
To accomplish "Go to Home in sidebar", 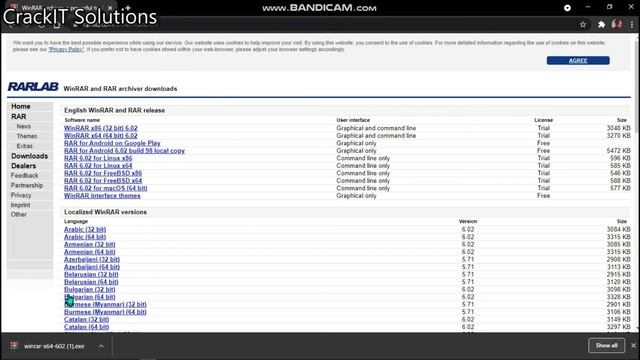I will tap(21, 106).
